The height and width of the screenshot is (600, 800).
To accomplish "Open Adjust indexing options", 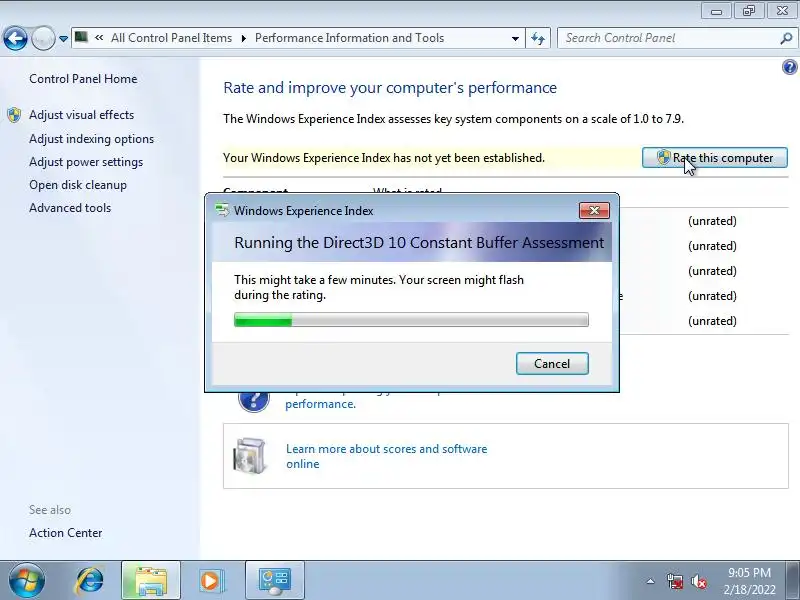I will click(x=91, y=139).
